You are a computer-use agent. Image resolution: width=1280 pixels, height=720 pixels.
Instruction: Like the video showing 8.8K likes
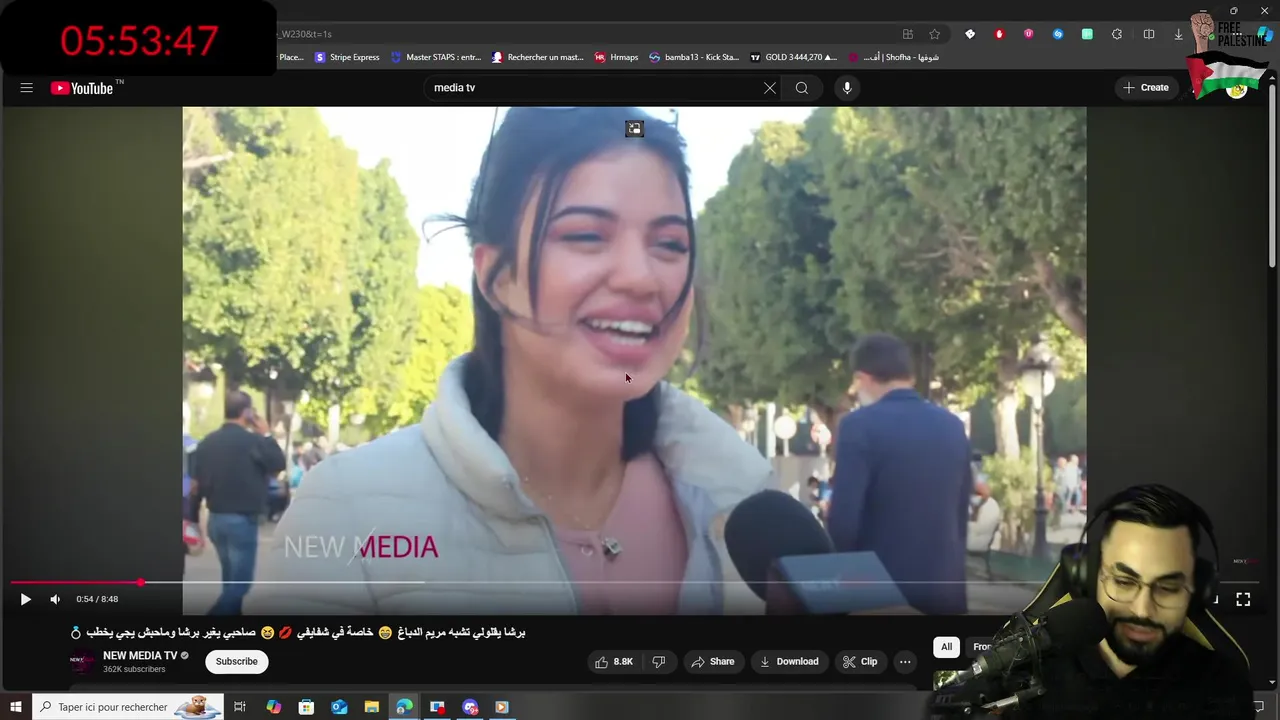615,661
